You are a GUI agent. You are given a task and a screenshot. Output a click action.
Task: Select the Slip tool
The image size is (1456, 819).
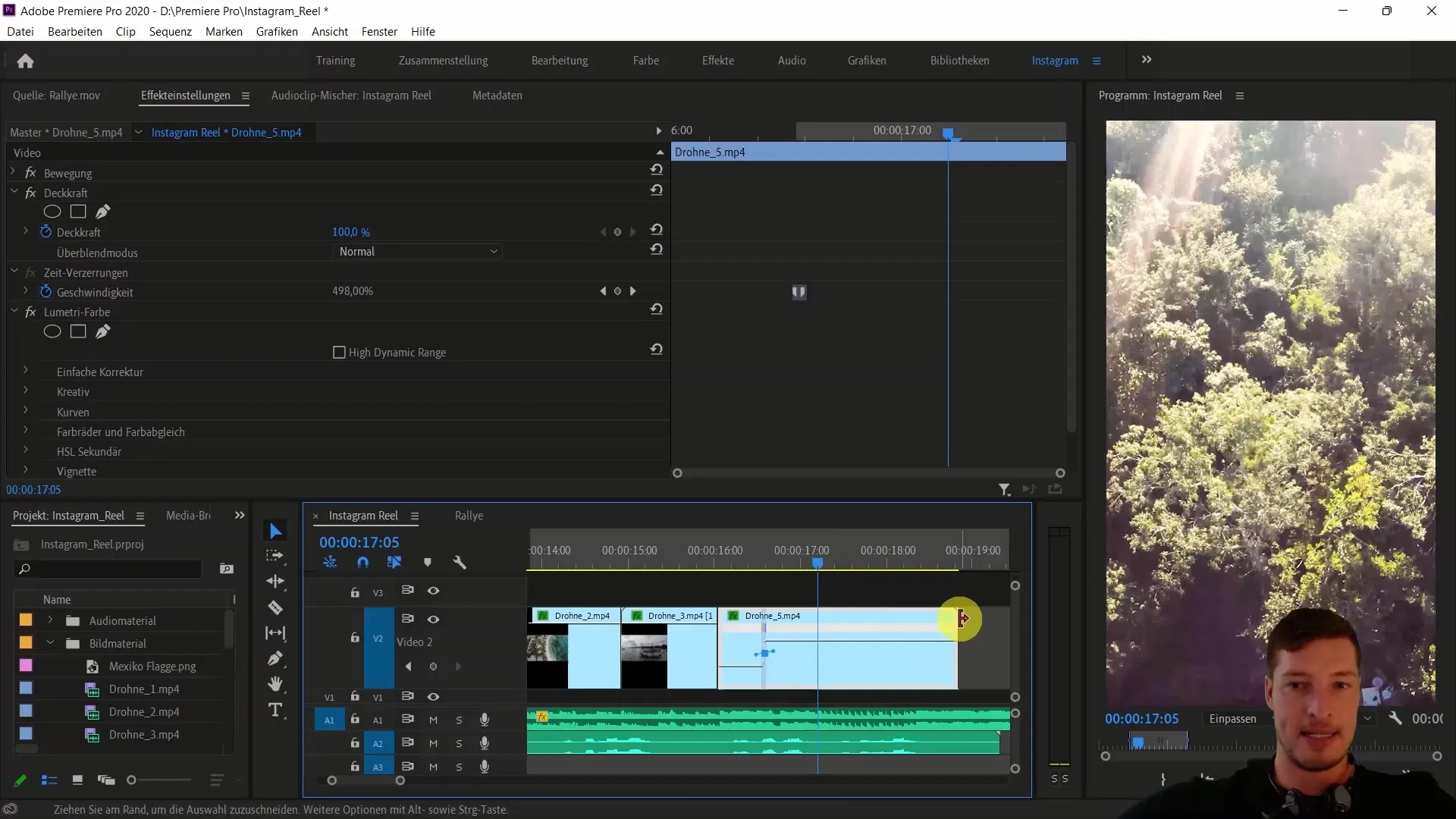tap(275, 633)
